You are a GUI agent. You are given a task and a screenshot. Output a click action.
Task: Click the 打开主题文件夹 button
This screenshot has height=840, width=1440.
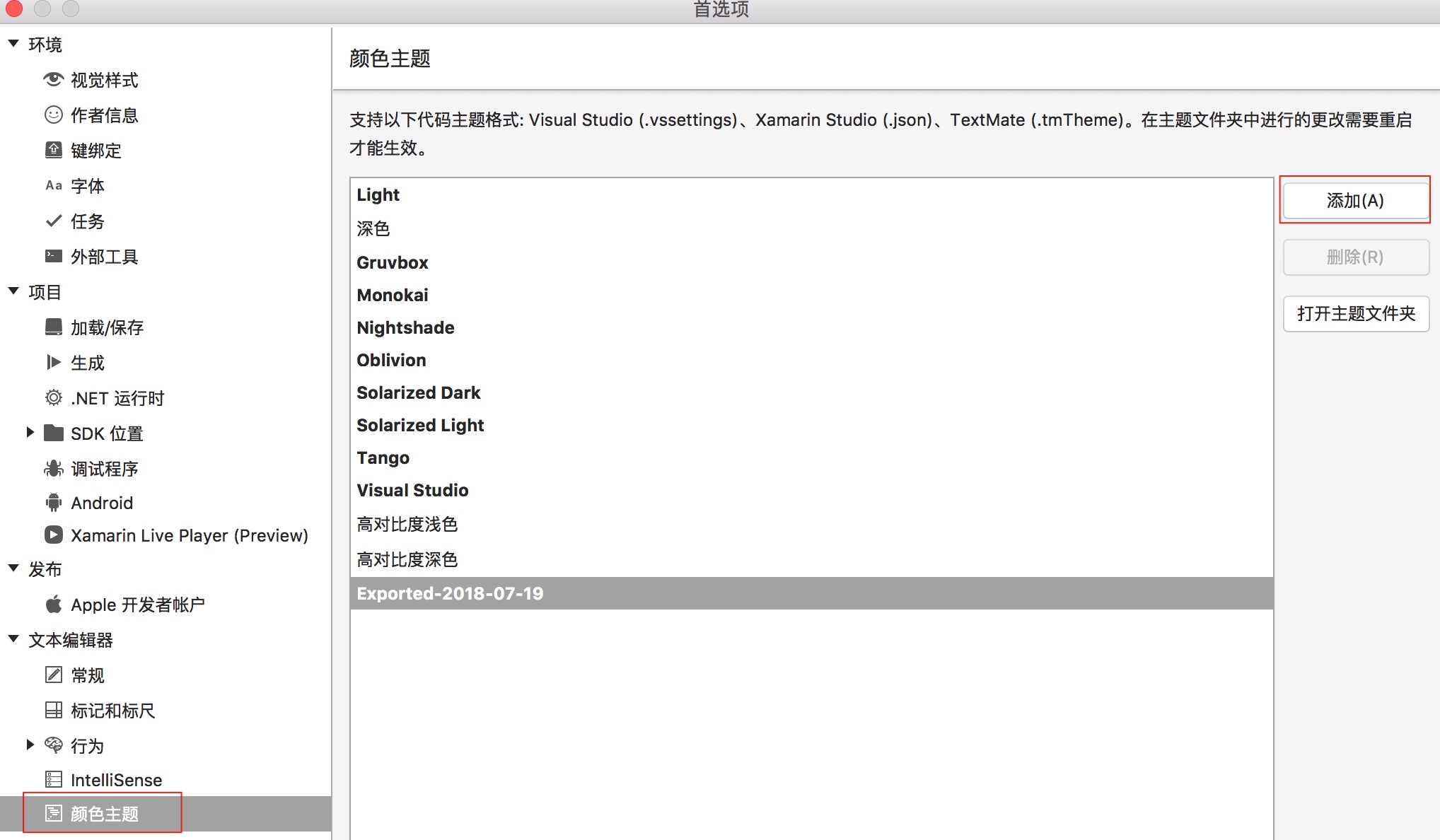click(x=1355, y=313)
